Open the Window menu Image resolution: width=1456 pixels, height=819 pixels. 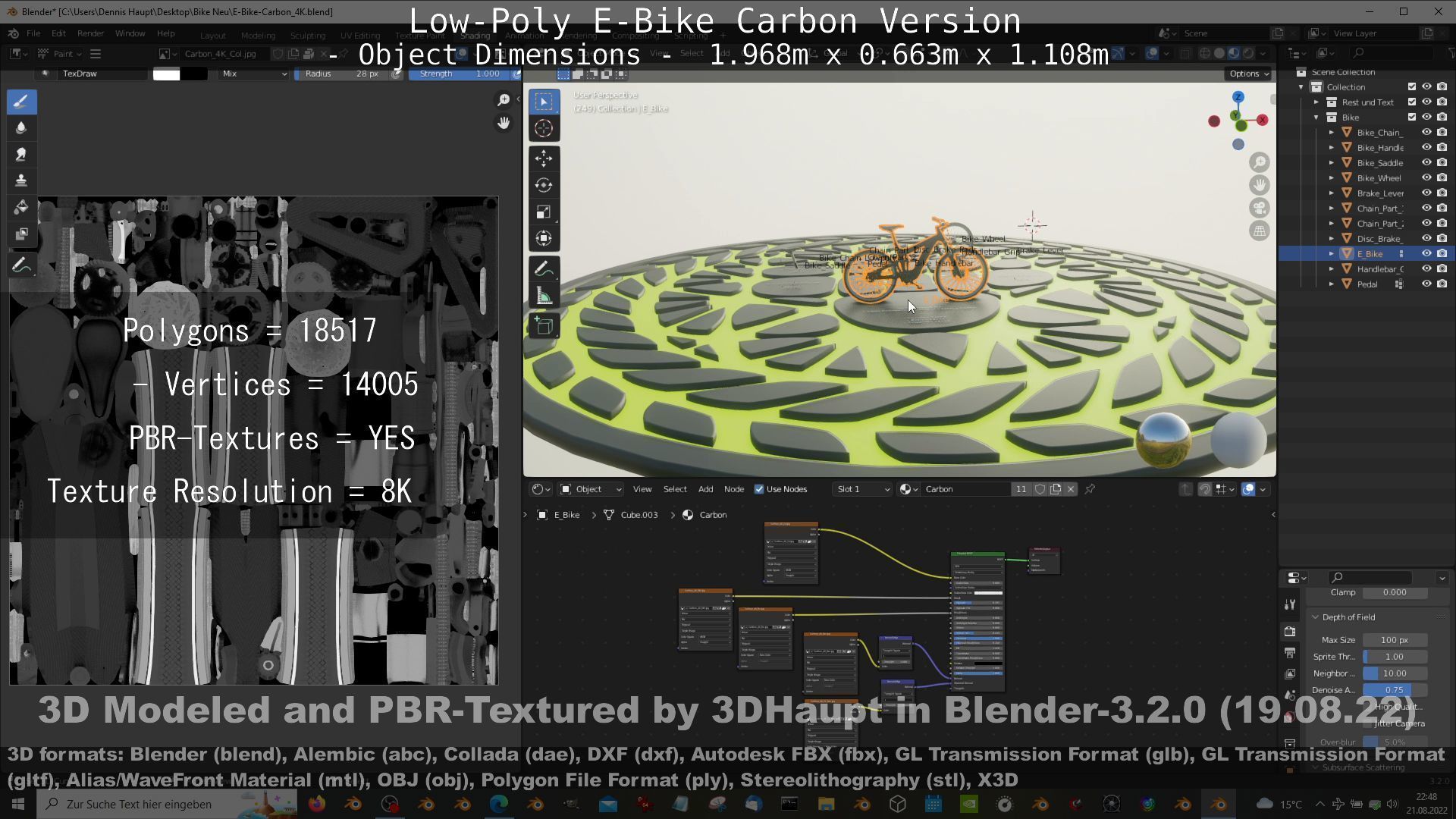coord(130,33)
